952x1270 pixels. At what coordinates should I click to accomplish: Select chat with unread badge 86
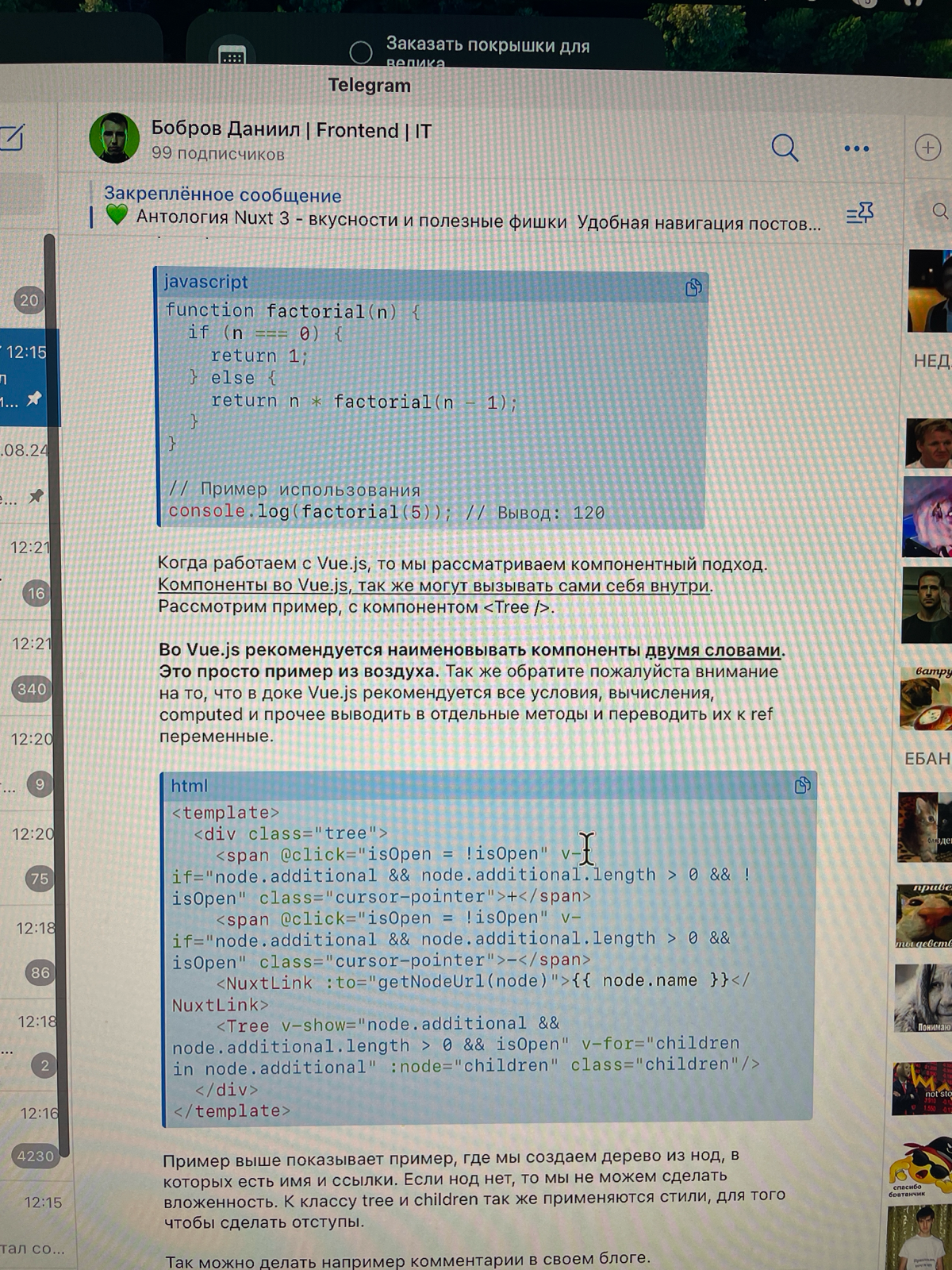pos(40,972)
